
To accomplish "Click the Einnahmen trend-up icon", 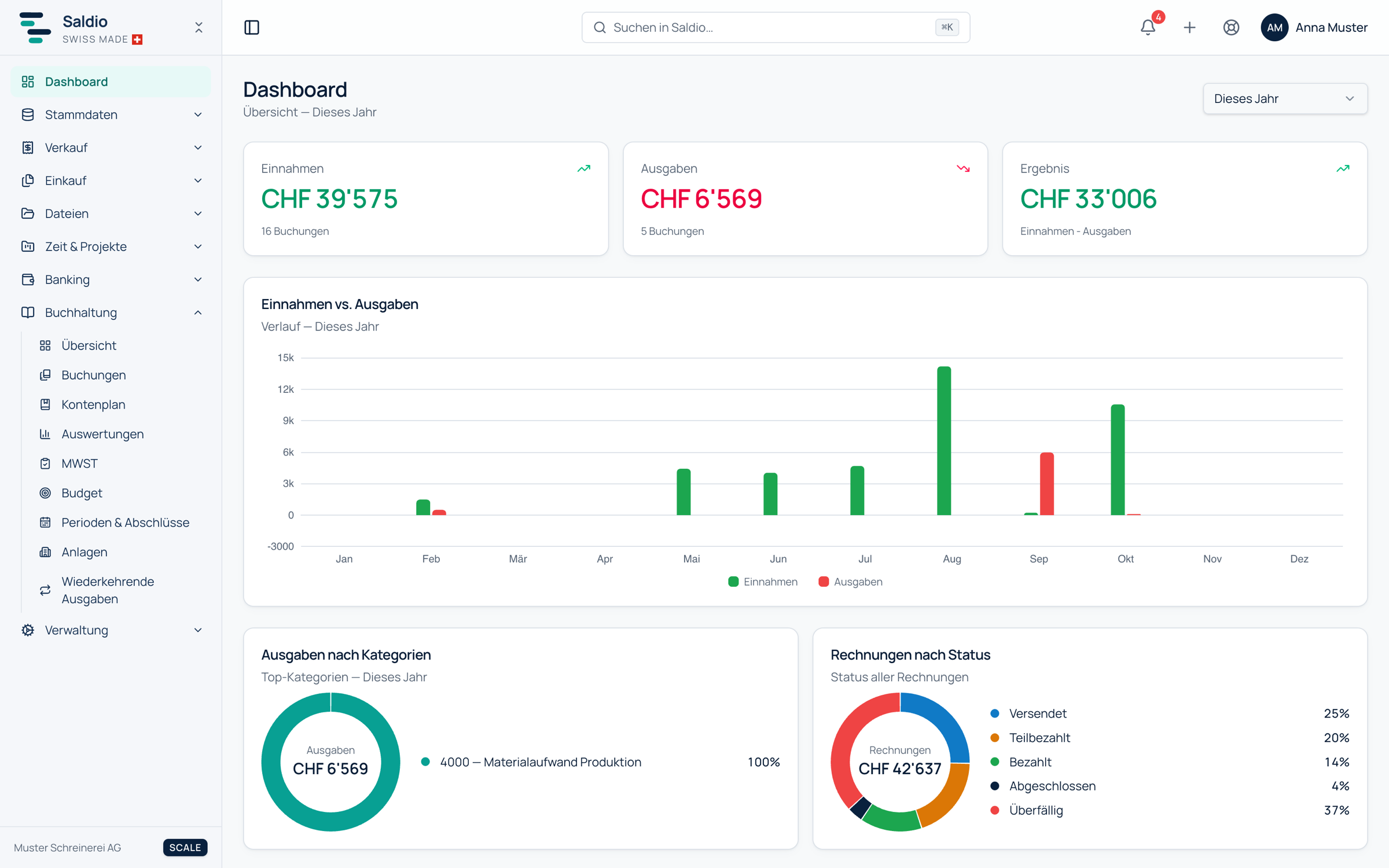I will [584, 168].
